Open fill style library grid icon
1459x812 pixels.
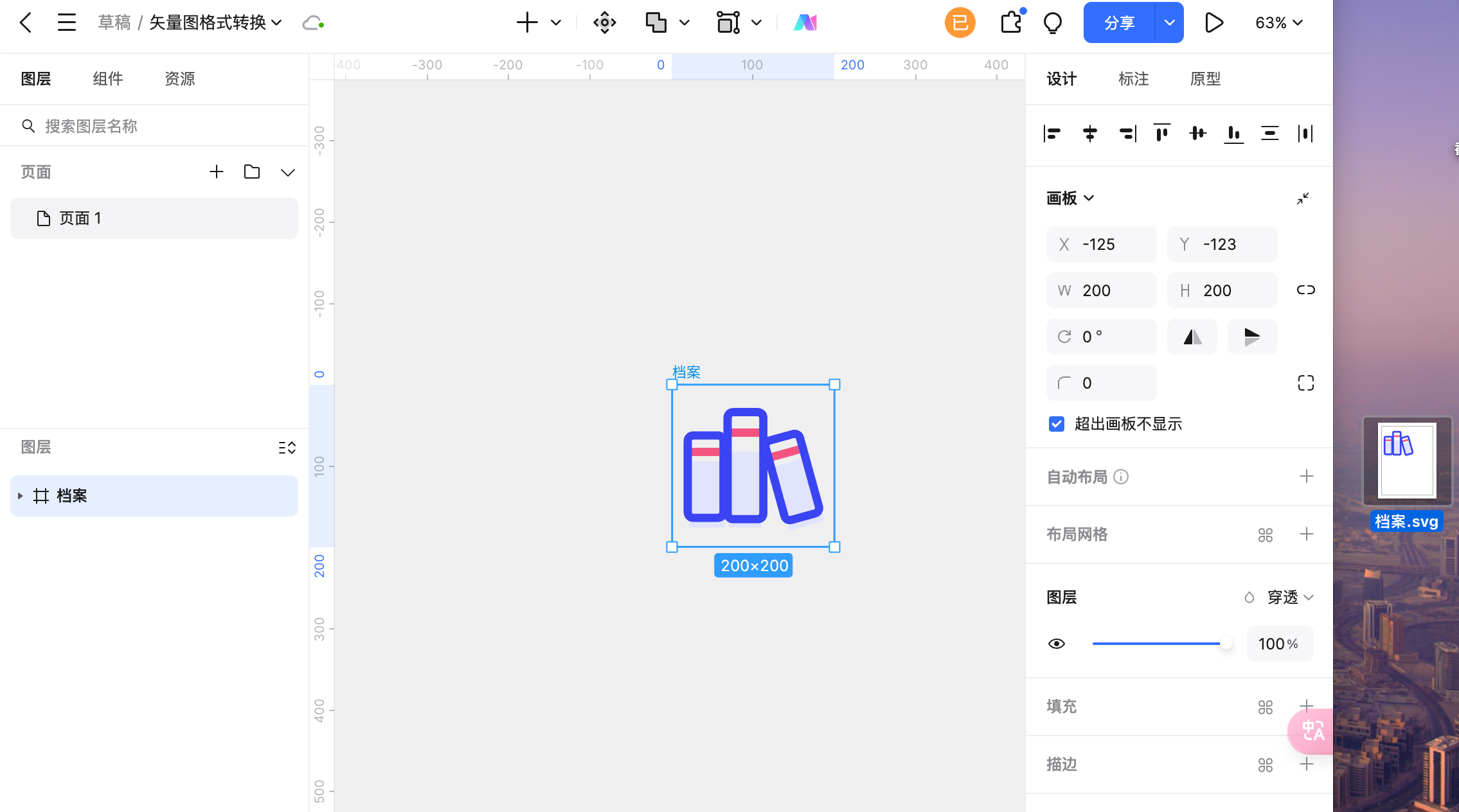pos(1265,707)
